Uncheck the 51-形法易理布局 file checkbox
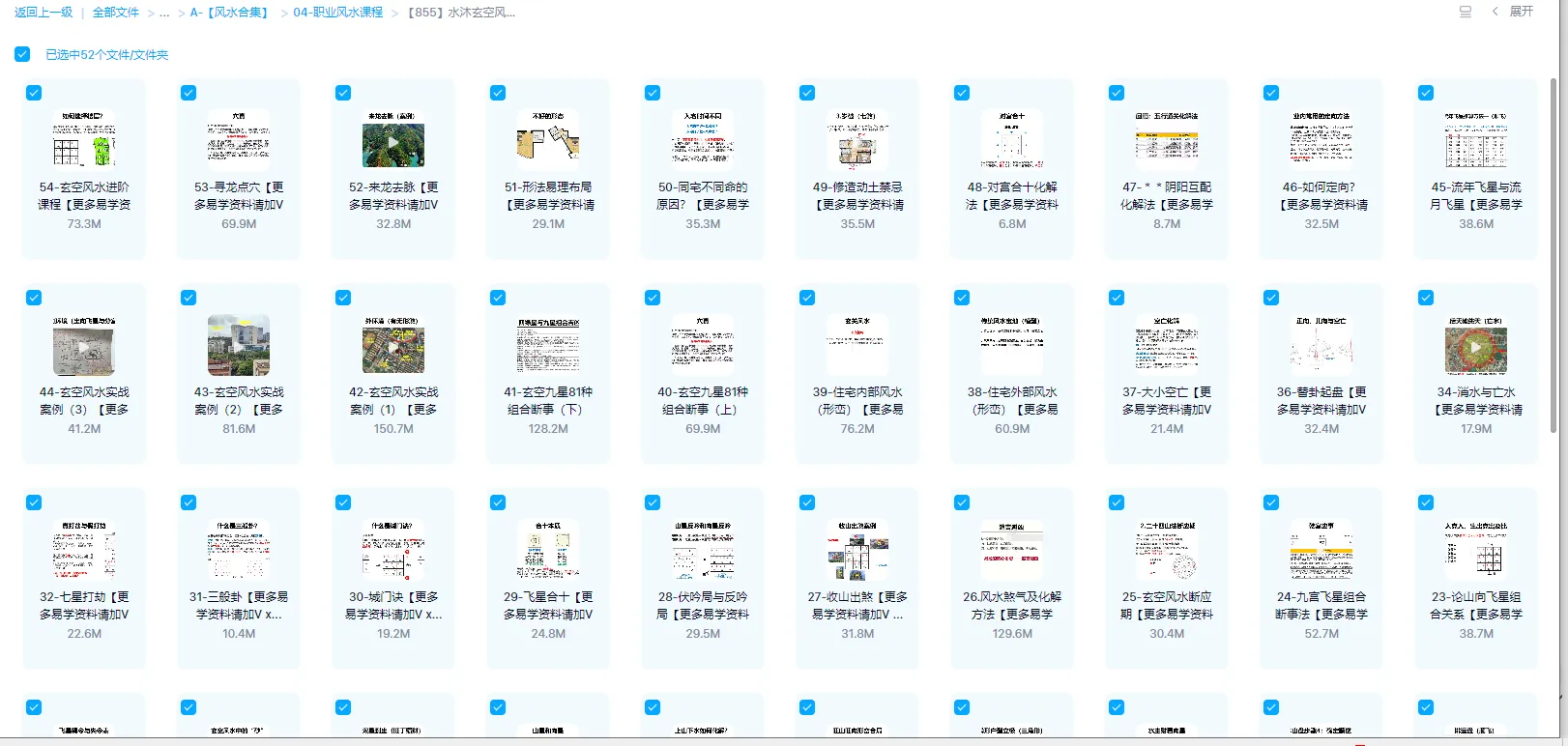 [498, 93]
